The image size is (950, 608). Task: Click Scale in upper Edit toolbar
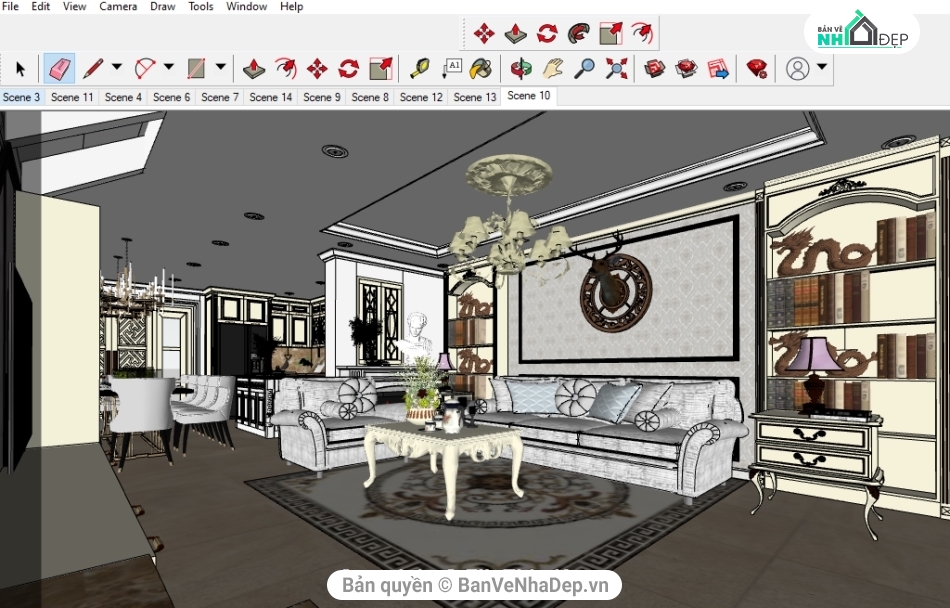point(611,33)
